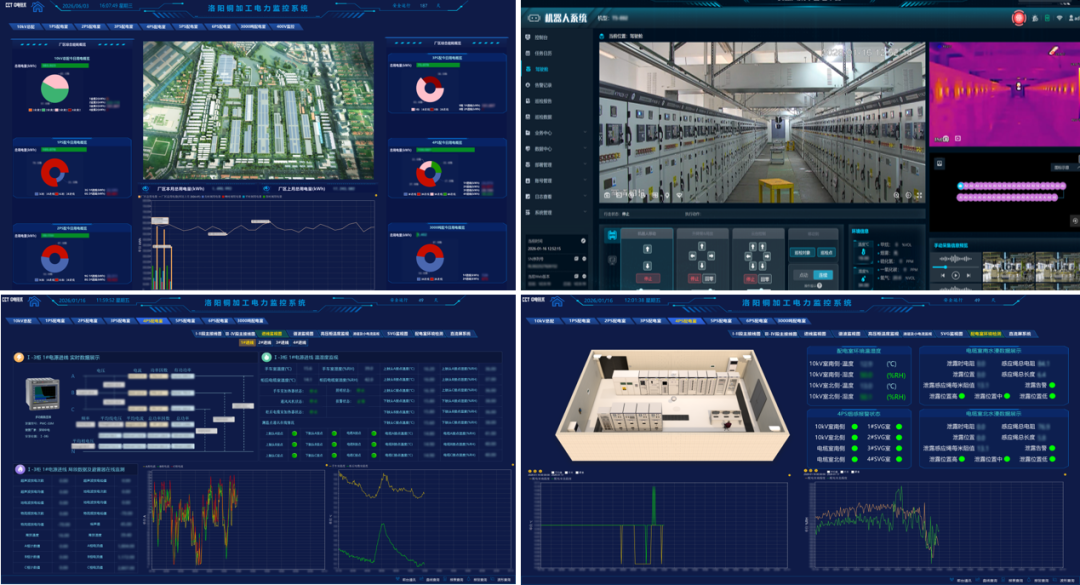Click the zoom magnifier icon on robot camera video

click(x=896, y=196)
